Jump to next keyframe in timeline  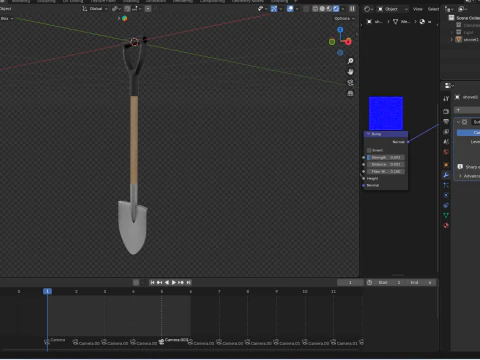181,282
